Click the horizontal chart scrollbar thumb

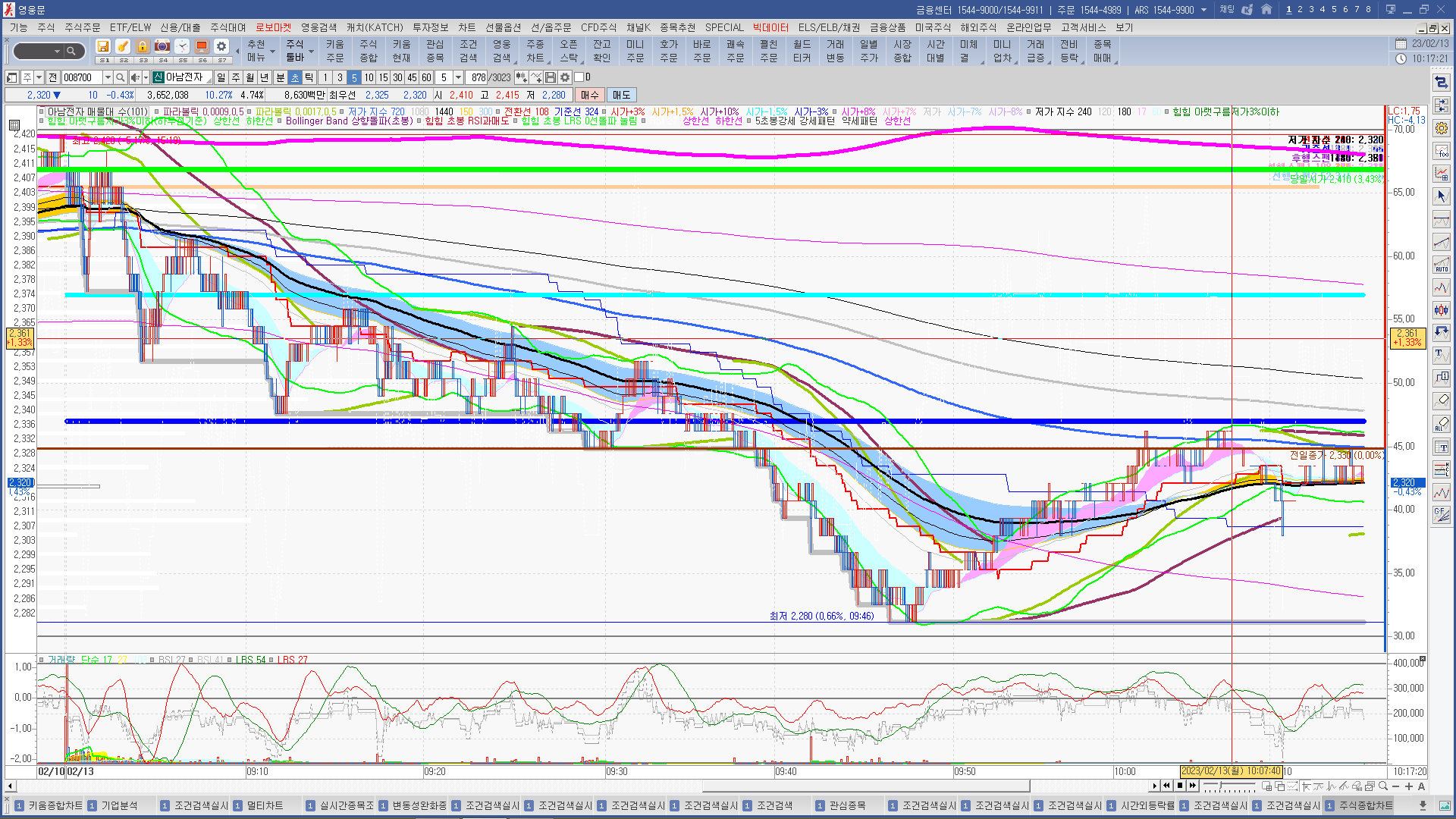click(x=864, y=786)
